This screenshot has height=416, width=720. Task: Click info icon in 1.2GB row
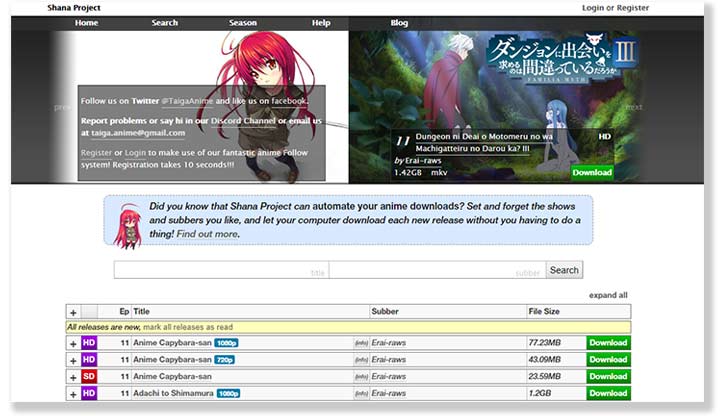[x=361, y=394]
